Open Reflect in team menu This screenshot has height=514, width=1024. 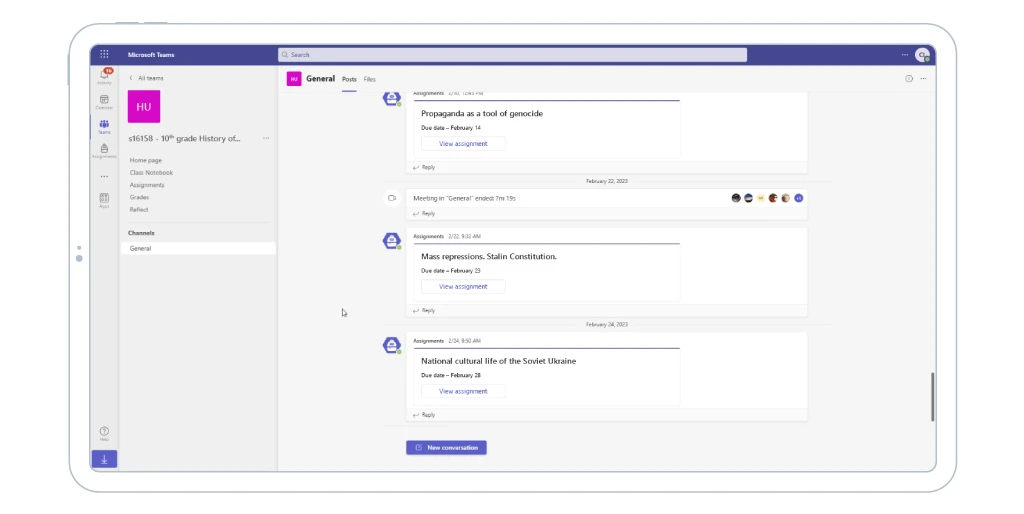click(138, 210)
